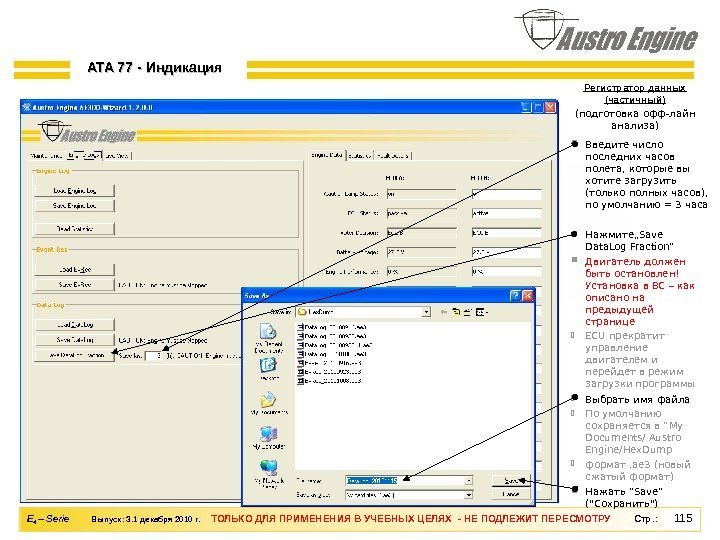Click ECU B status field showing active

(506, 214)
